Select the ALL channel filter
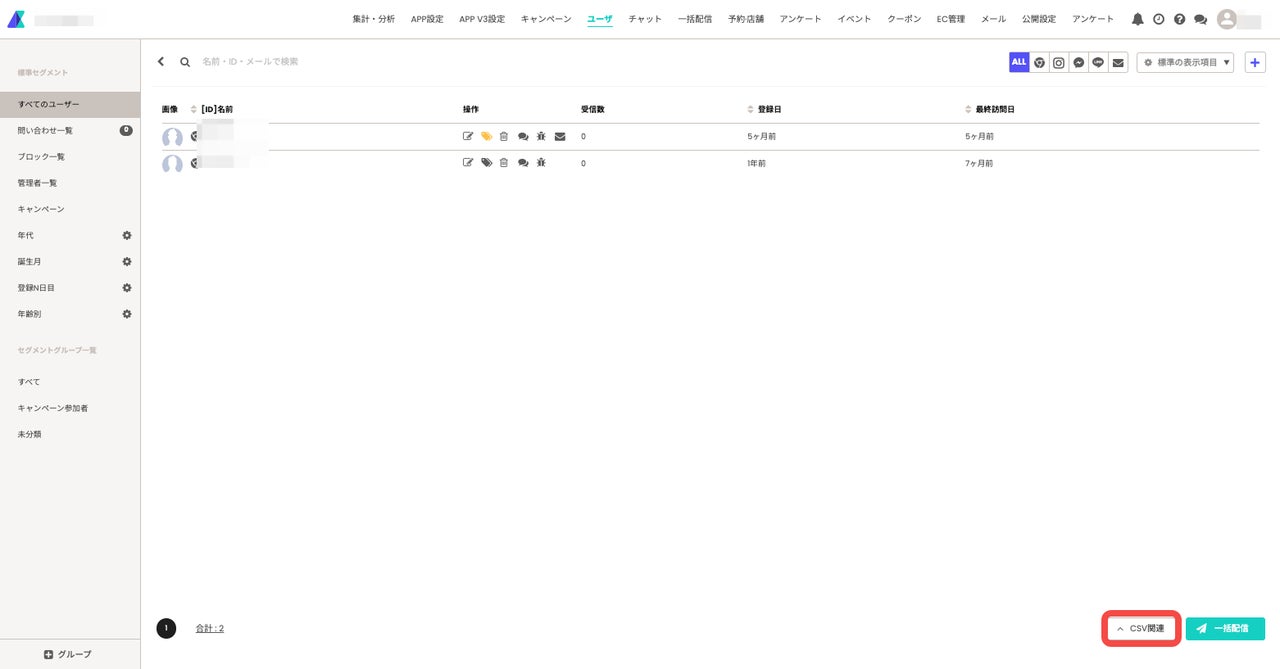This screenshot has height=669, width=1280. (1019, 62)
